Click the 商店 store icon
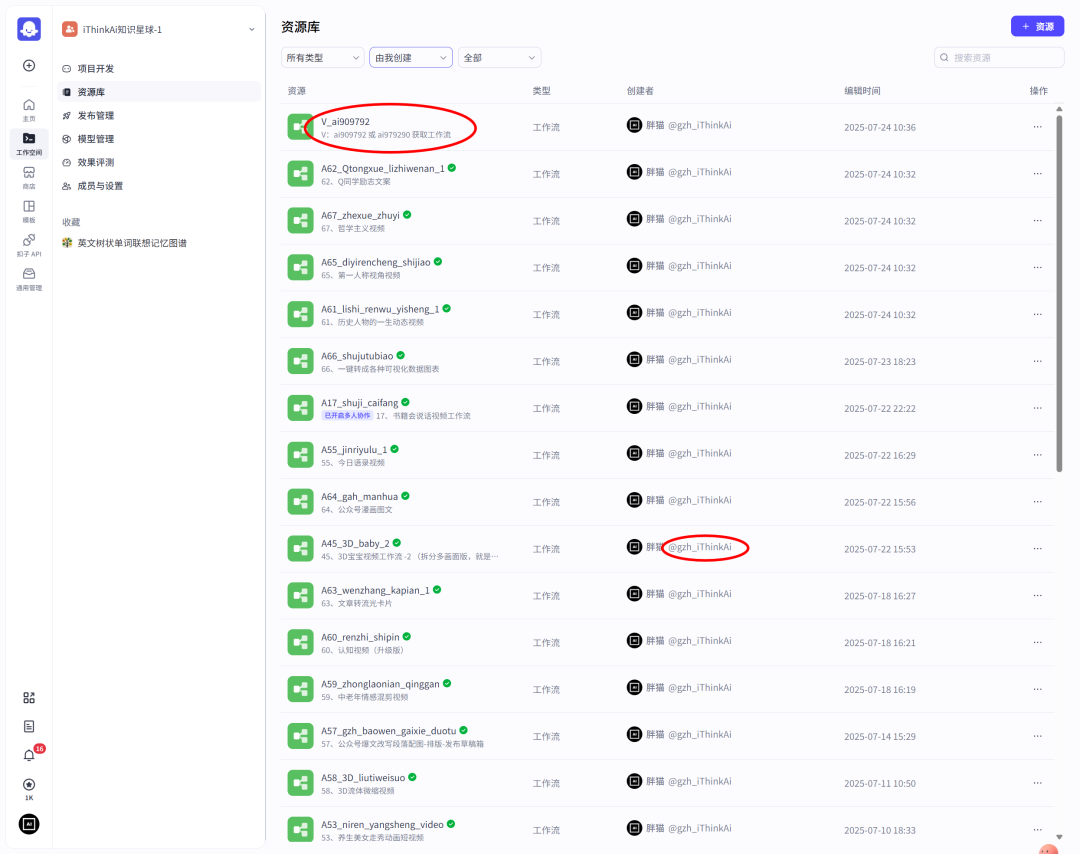 [29, 176]
